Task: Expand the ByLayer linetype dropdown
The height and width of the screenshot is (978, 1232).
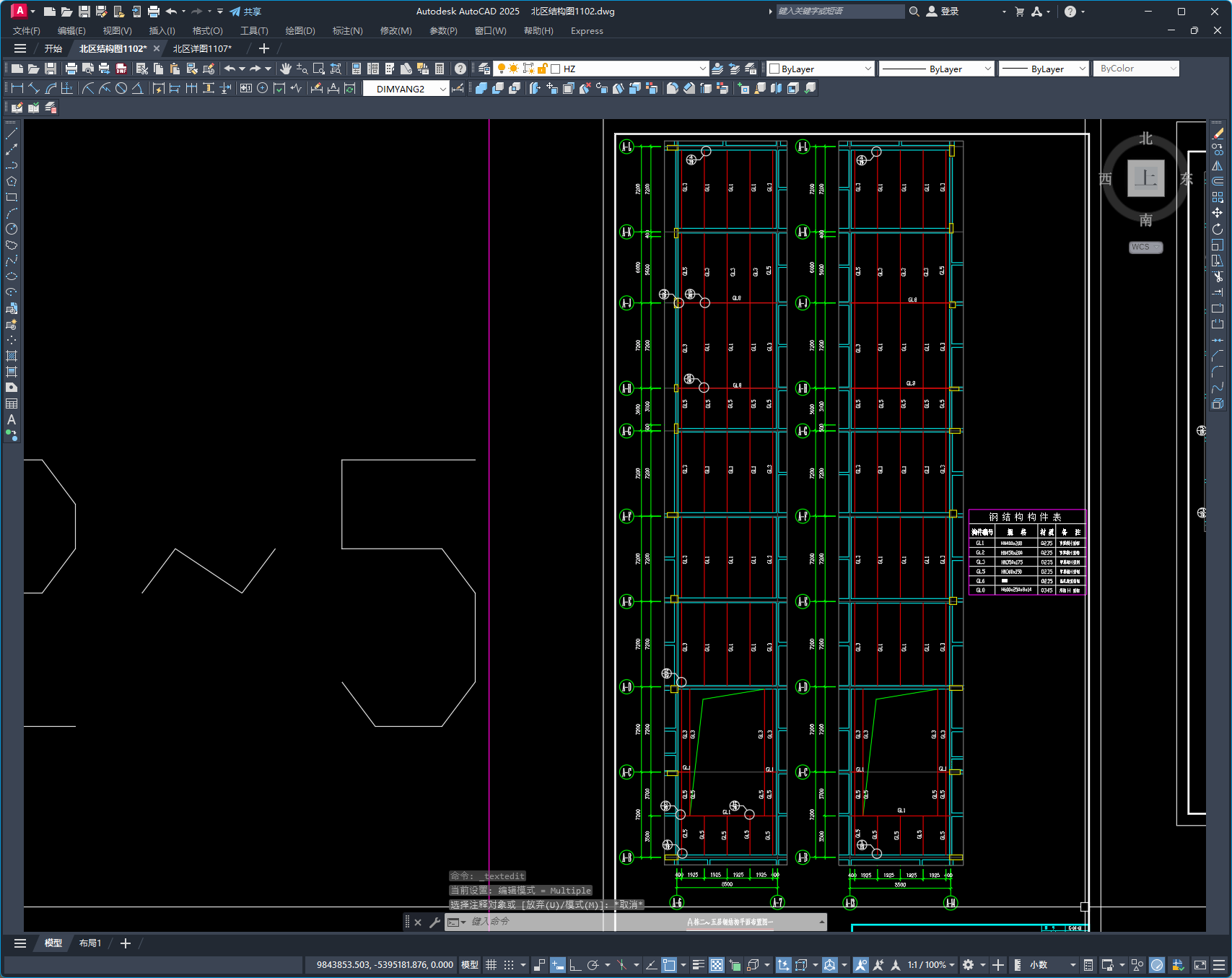Action: click(987, 69)
